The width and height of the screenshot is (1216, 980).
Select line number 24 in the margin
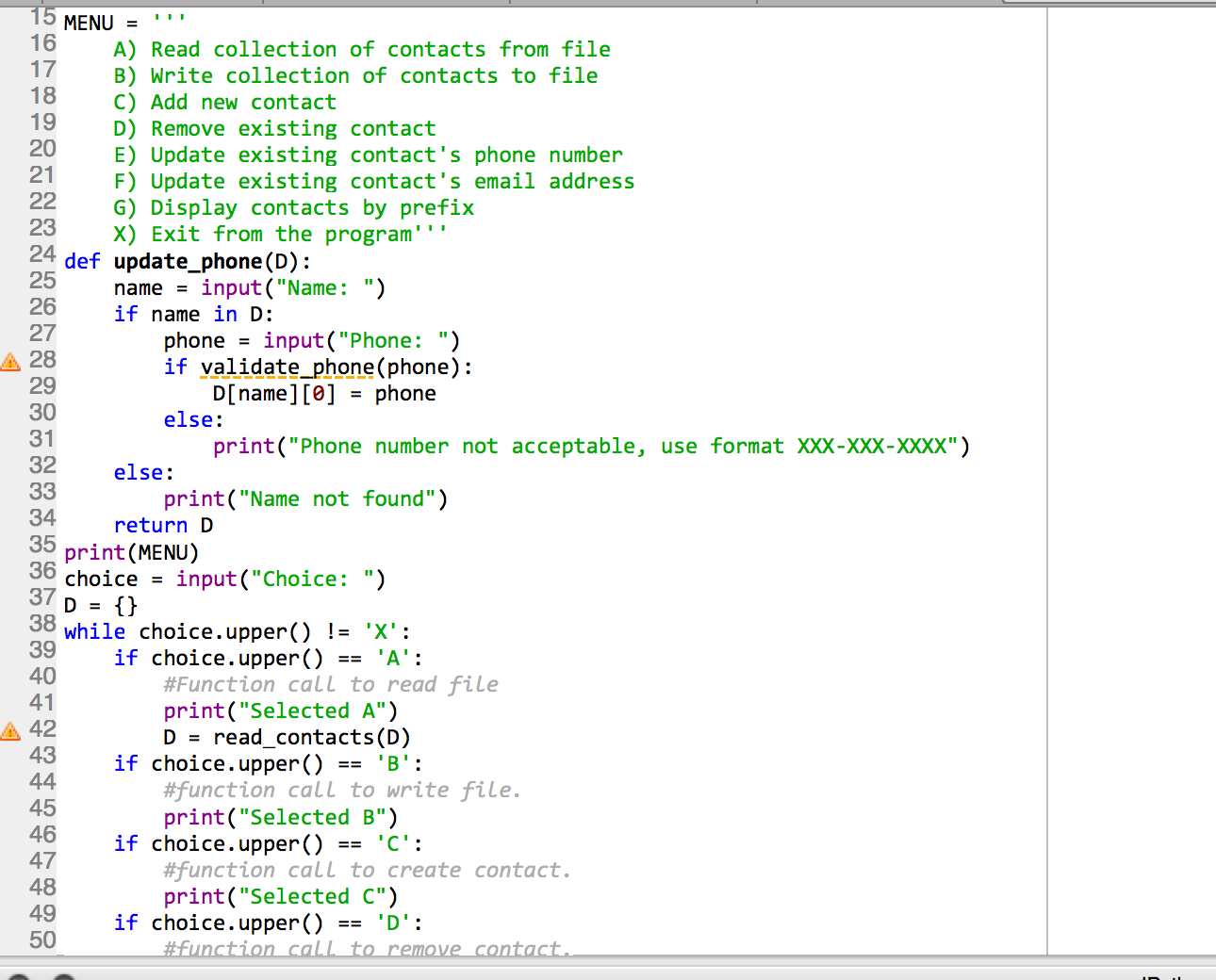click(x=42, y=253)
